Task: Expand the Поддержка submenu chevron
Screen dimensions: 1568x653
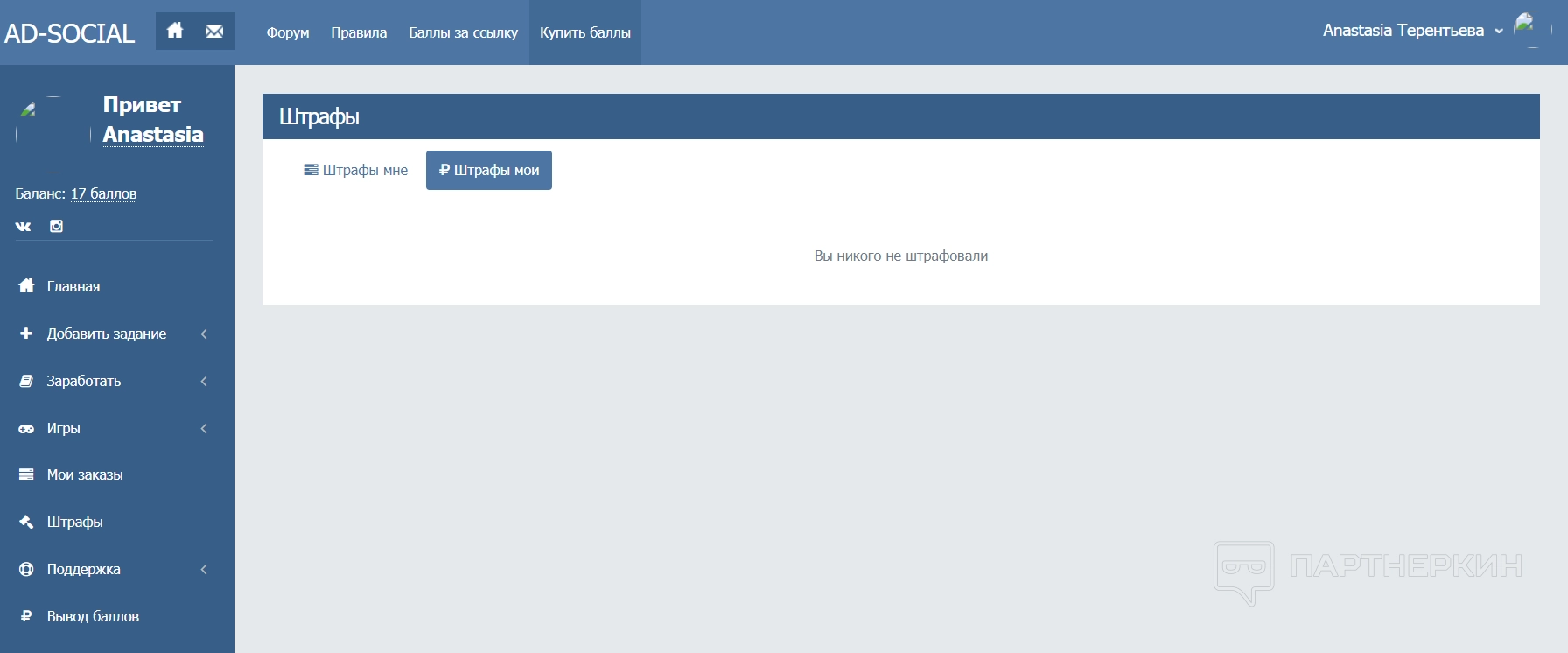Action: click(x=204, y=569)
